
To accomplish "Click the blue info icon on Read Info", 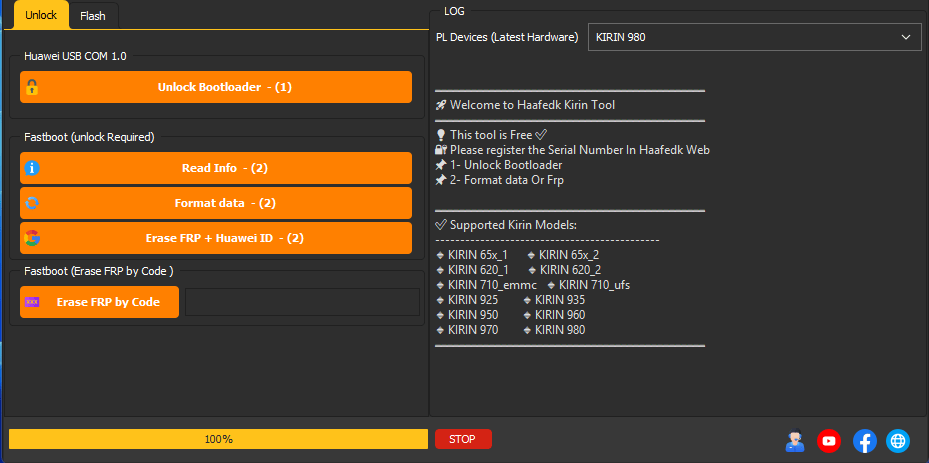I will pos(32,168).
